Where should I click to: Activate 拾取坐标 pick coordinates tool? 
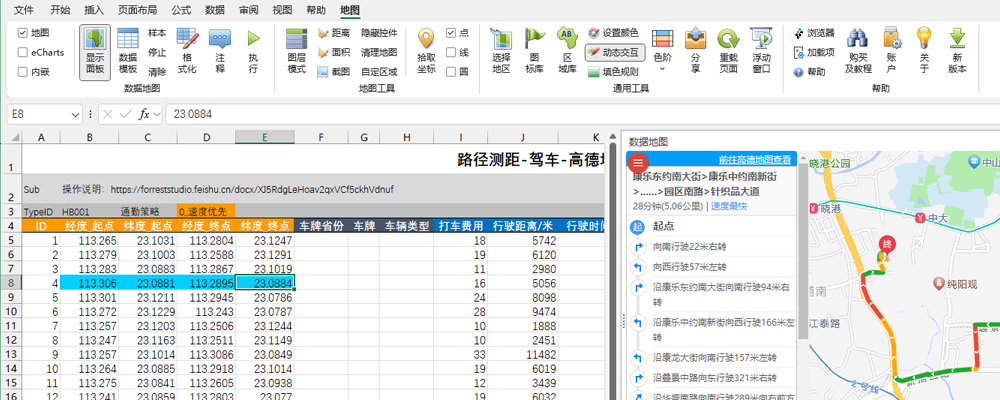coord(426,52)
